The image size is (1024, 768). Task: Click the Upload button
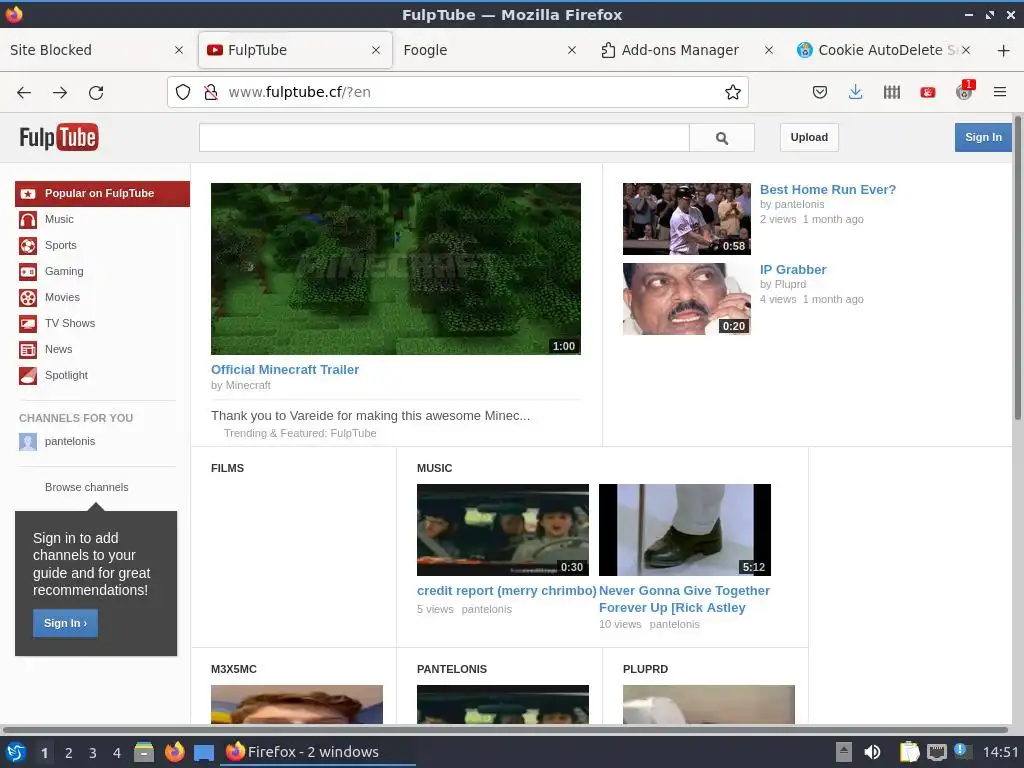809,137
